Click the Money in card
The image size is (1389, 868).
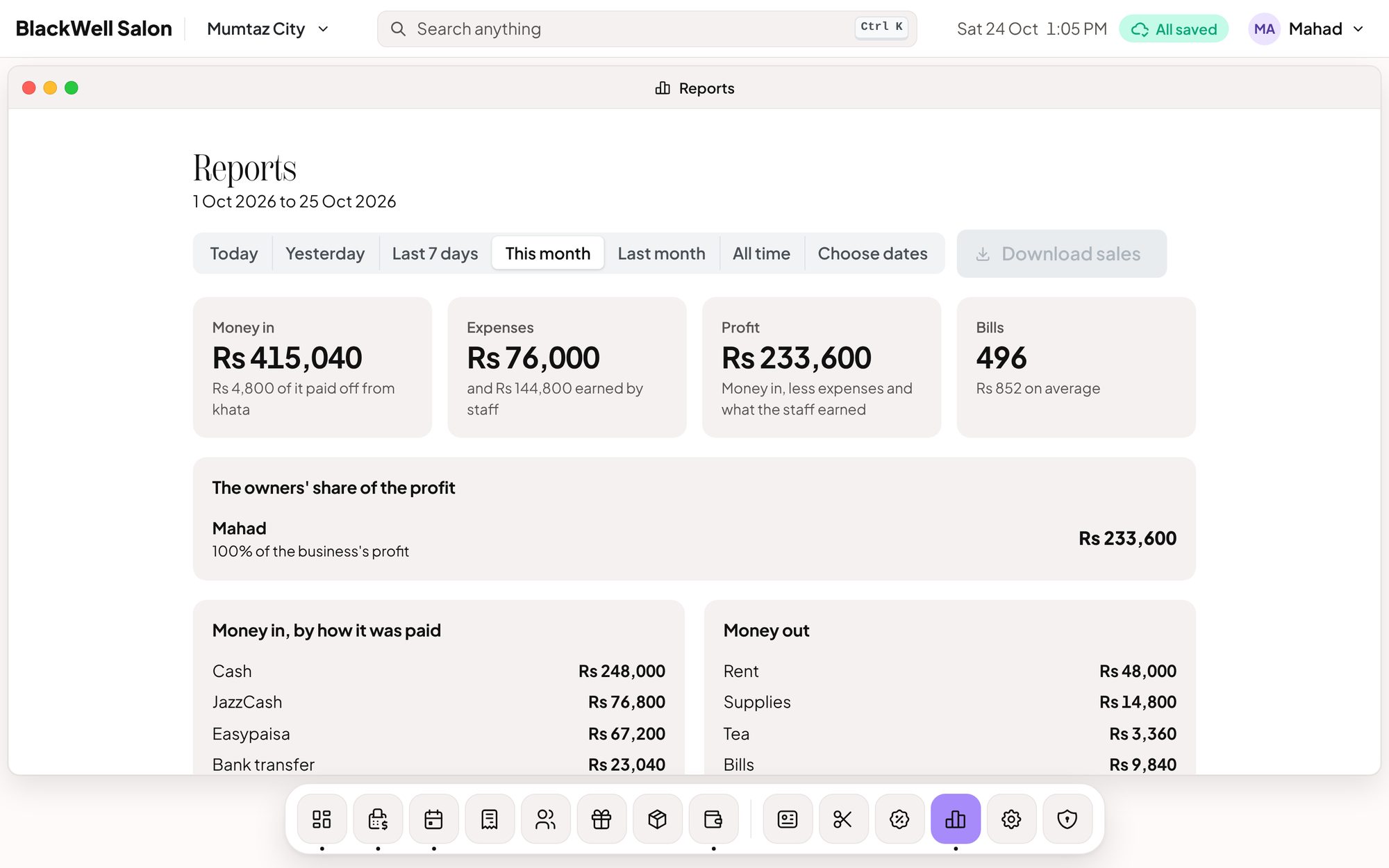tap(313, 367)
